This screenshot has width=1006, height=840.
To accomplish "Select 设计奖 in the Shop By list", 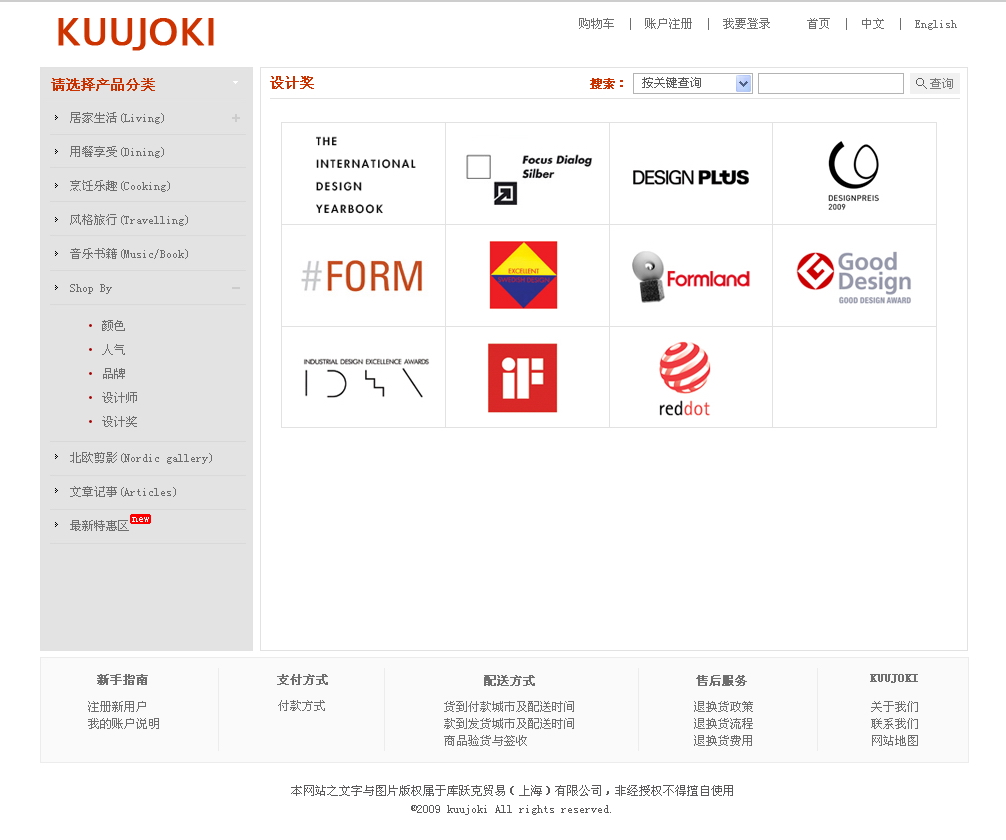I will [x=119, y=422].
